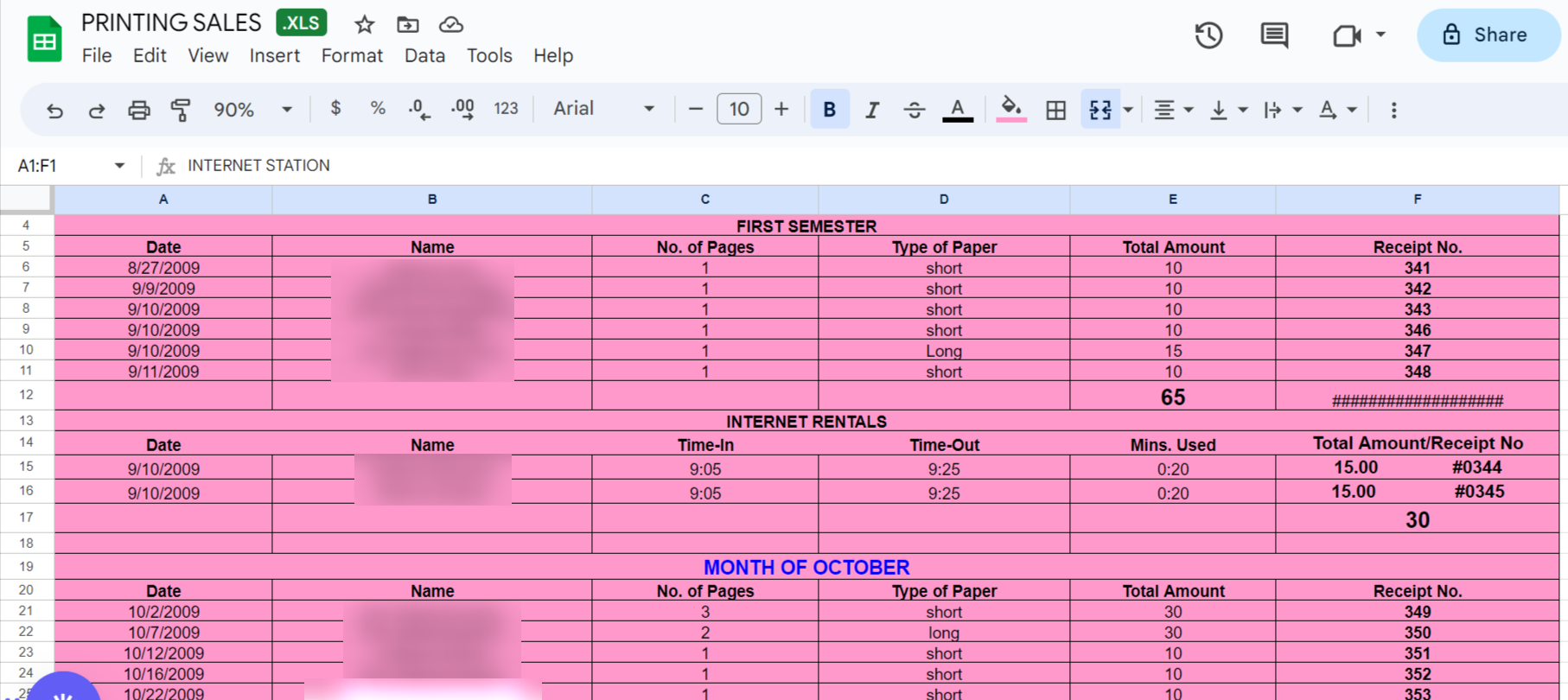
Task: Select INTERNET RENTALS heading cell
Action: [x=806, y=421]
